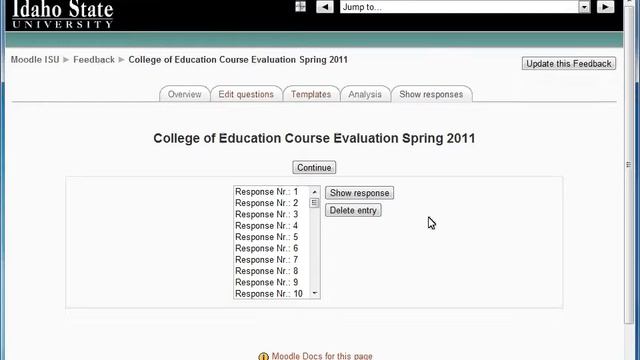Click the Show response button
This screenshot has width=640, height=360.
point(359,193)
